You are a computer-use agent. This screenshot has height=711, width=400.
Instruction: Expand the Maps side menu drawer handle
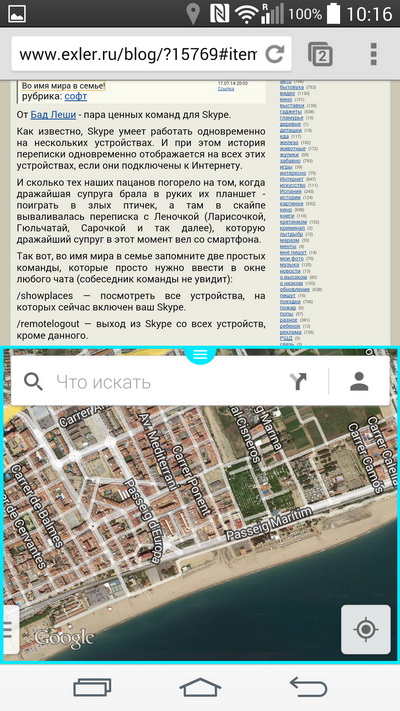9,629
